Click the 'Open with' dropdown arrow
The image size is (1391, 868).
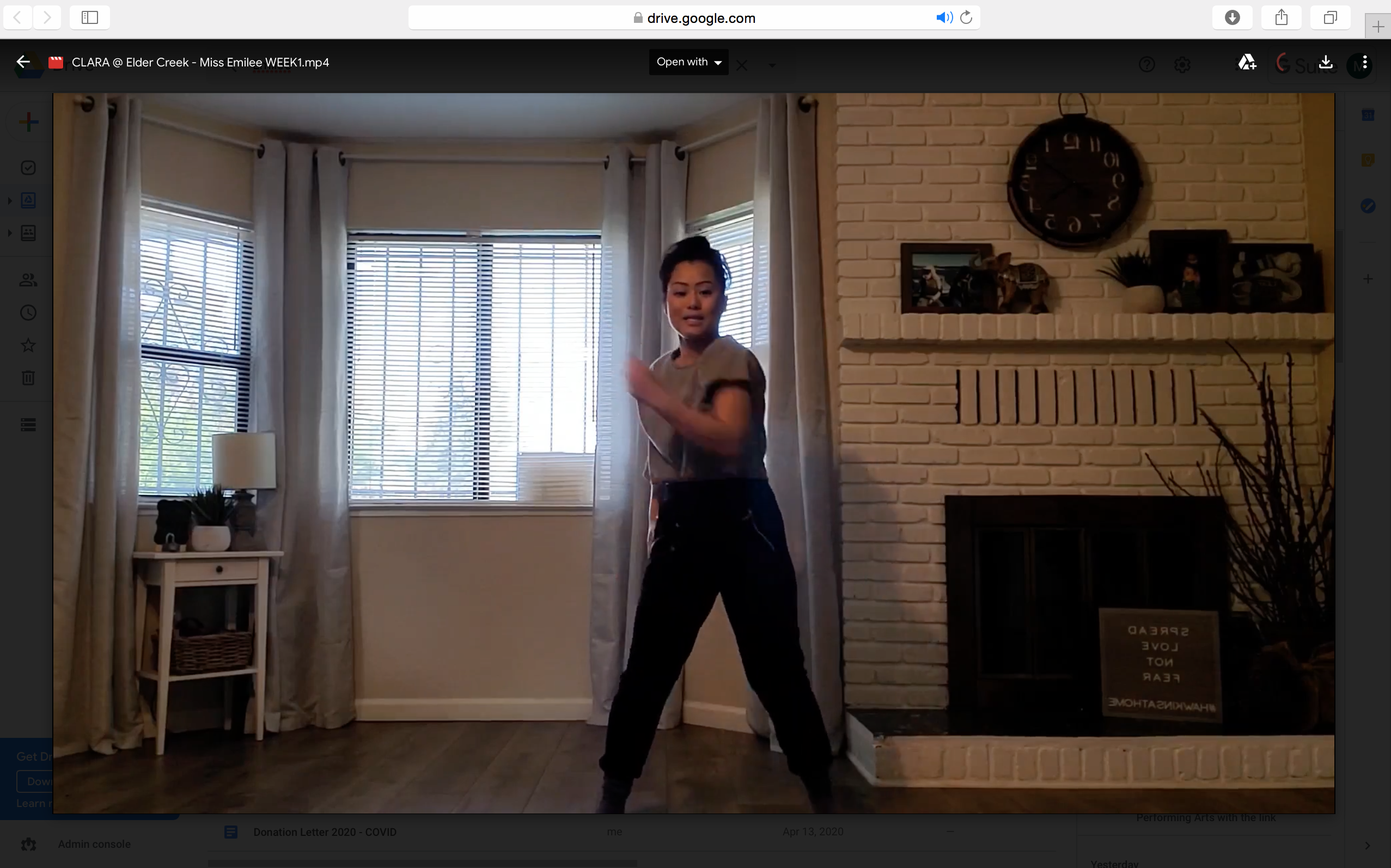tap(718, 63)
